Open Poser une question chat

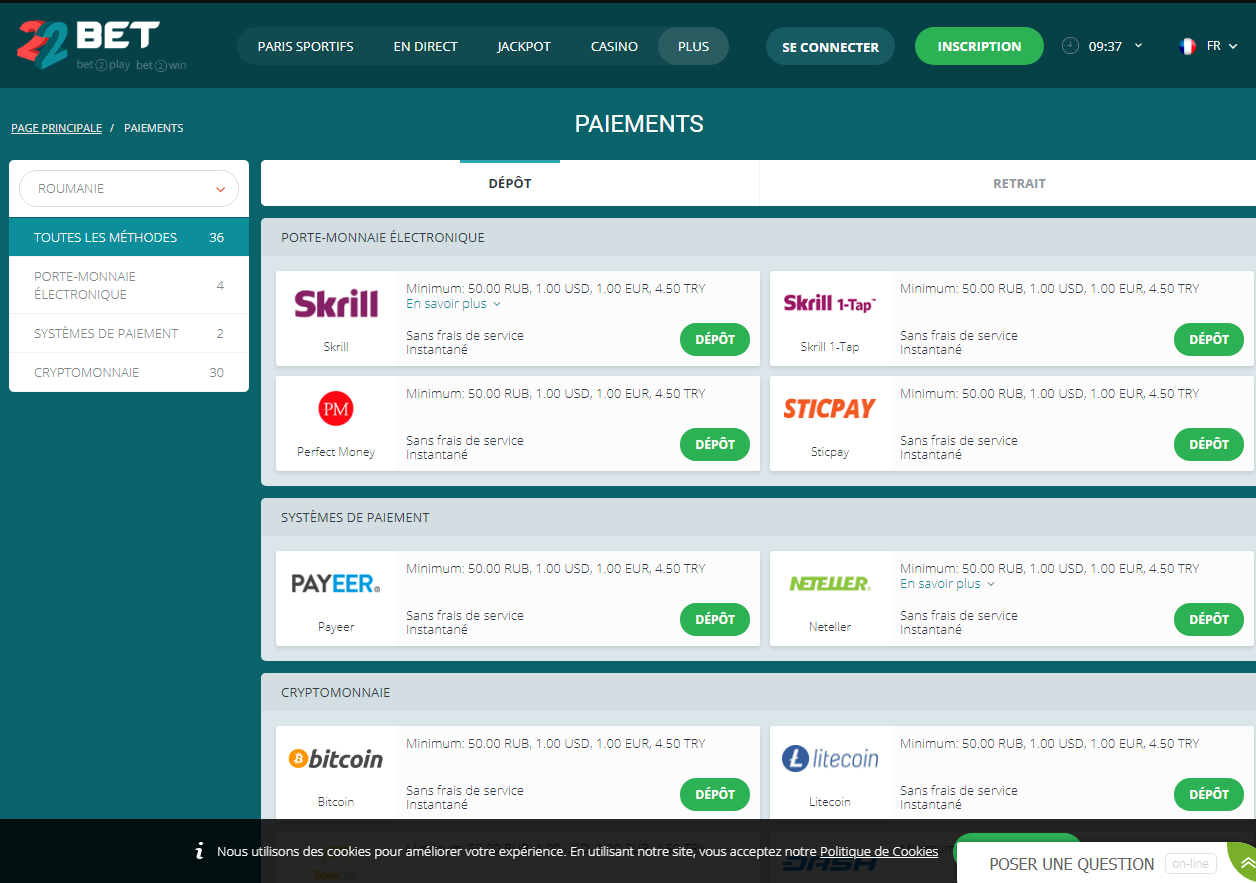coord(1071,864)
